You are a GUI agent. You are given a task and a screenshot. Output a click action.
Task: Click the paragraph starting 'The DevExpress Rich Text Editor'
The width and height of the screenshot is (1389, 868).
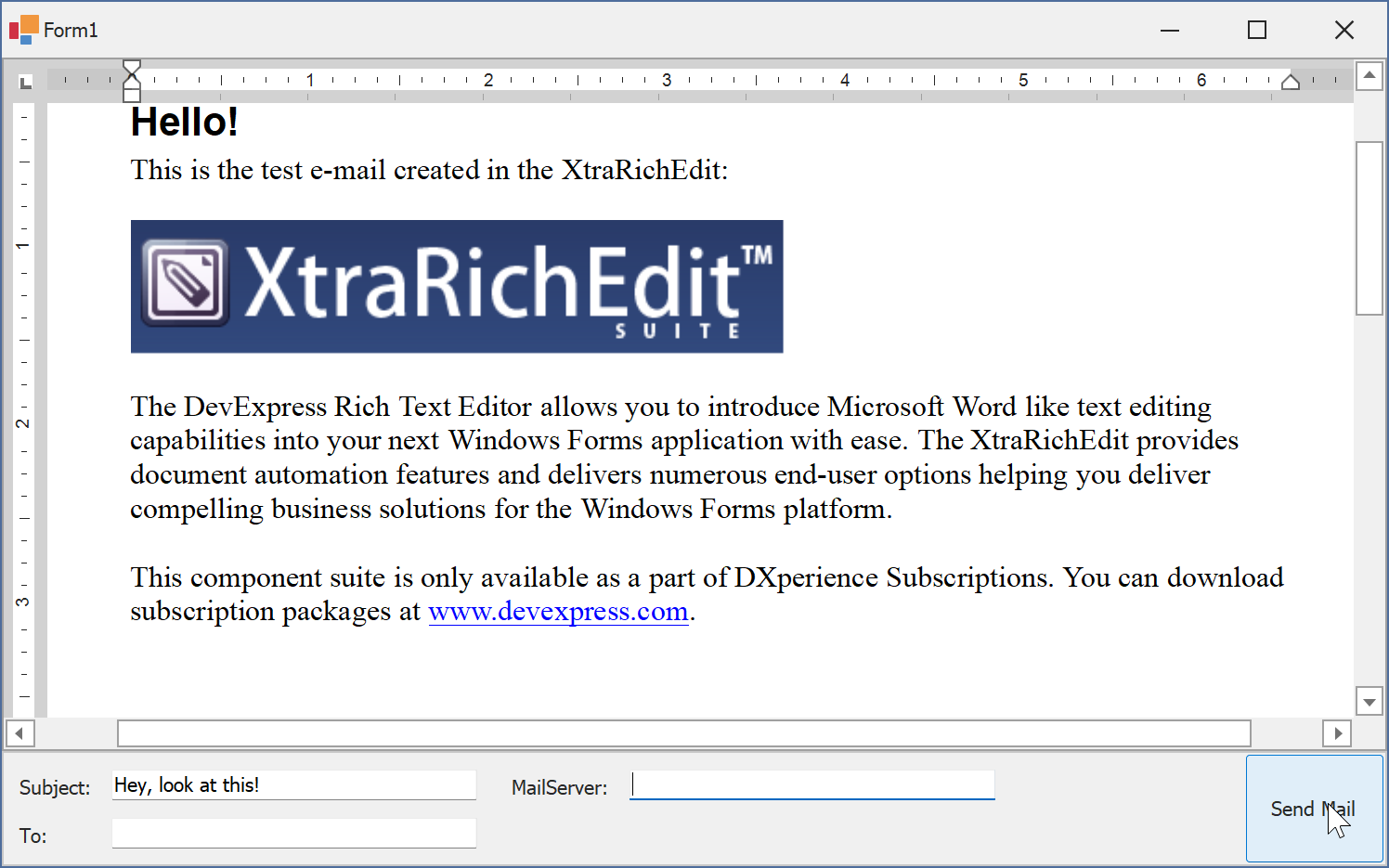[685, 458]
